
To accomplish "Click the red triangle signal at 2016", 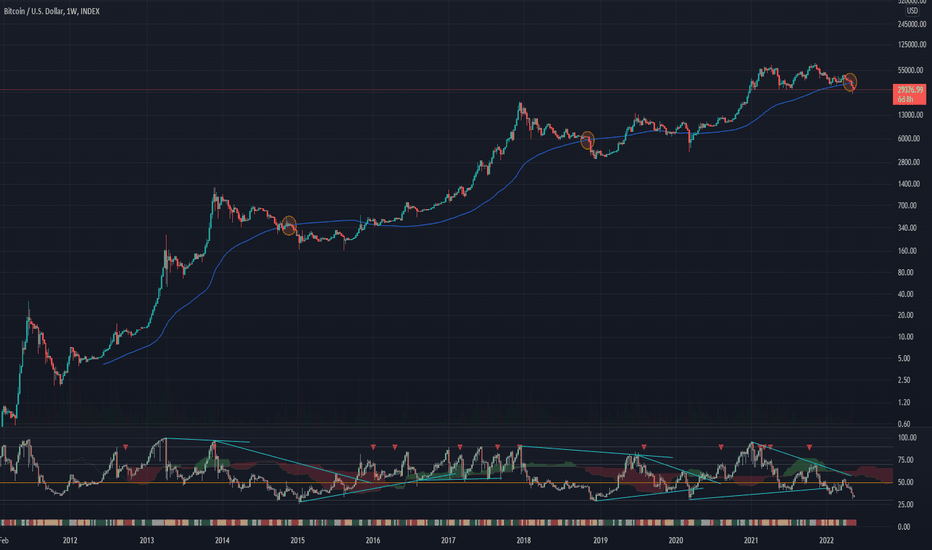I will tap(373, 447).
